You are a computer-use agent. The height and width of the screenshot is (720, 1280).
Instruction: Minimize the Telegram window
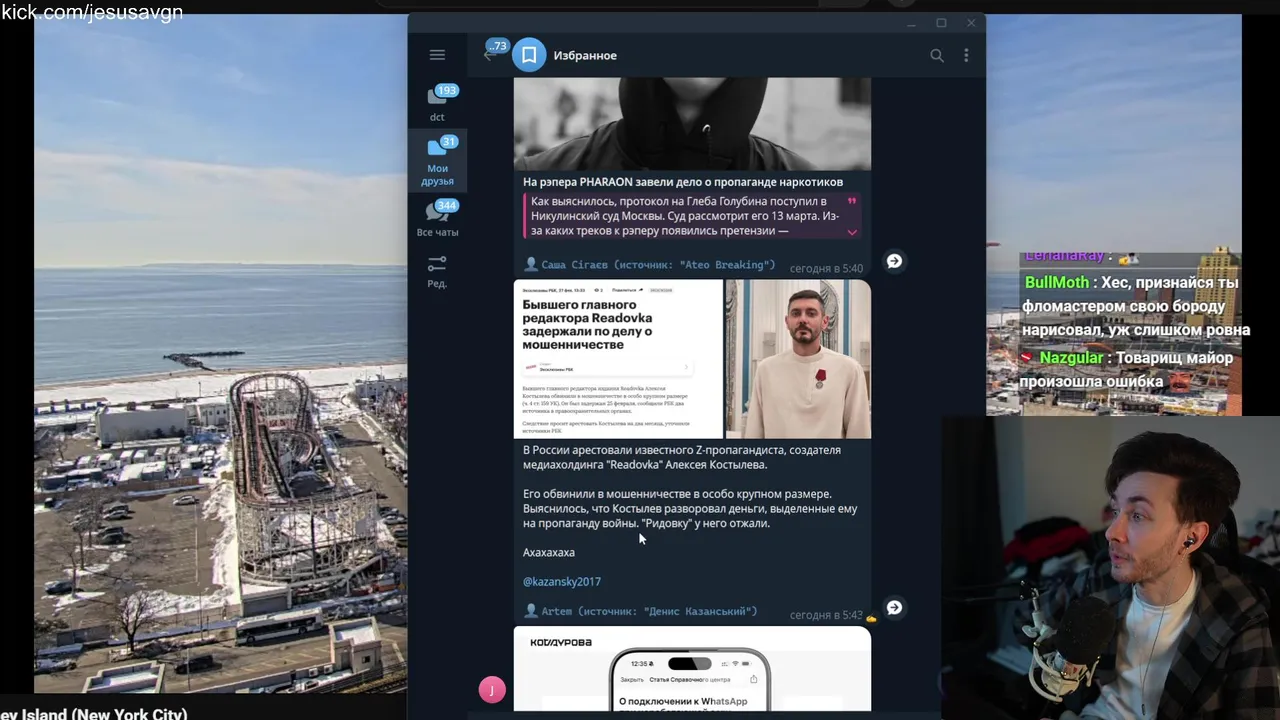pyautogui.click(x=911, y=23)
